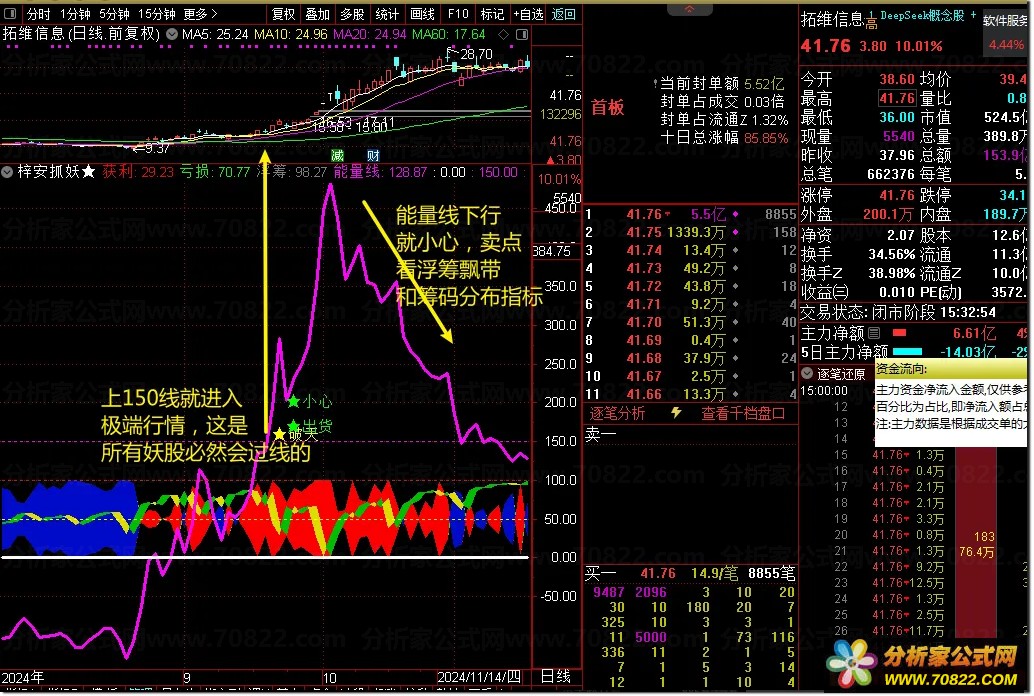Click the cyan bar next to 5日主力净额
Image resolution: width=1034 pixels, height=696 pixels.
907,352
